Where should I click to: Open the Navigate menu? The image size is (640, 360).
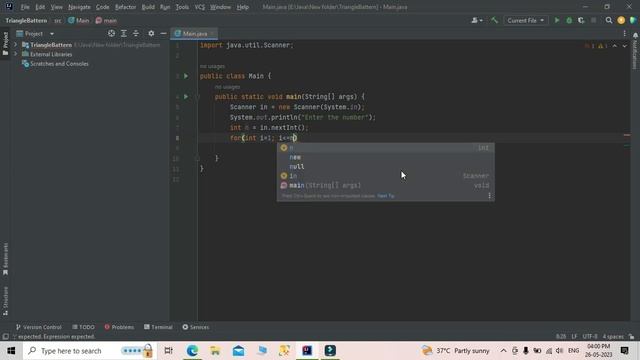click(x=79, y=7)
